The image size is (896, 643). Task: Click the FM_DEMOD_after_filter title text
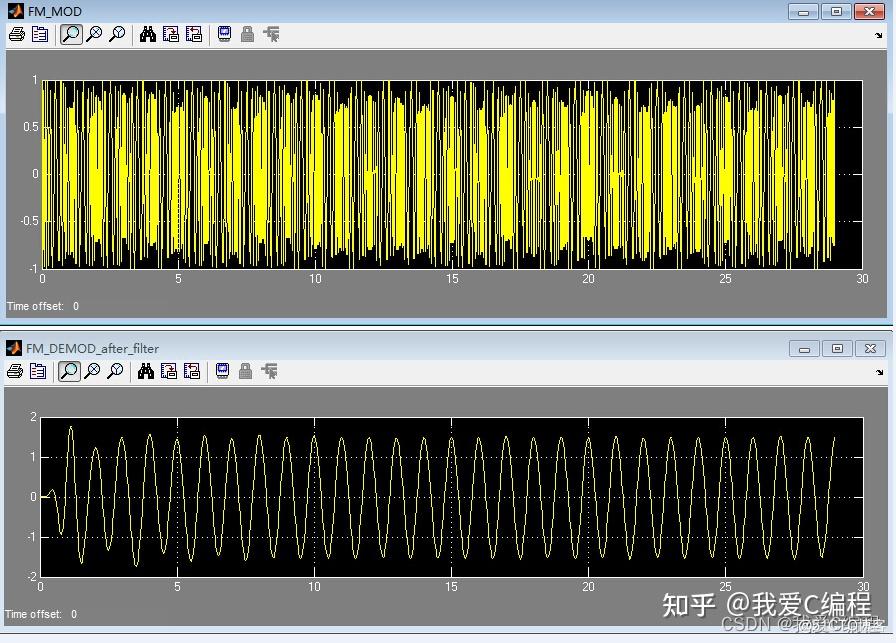[92, 349]
